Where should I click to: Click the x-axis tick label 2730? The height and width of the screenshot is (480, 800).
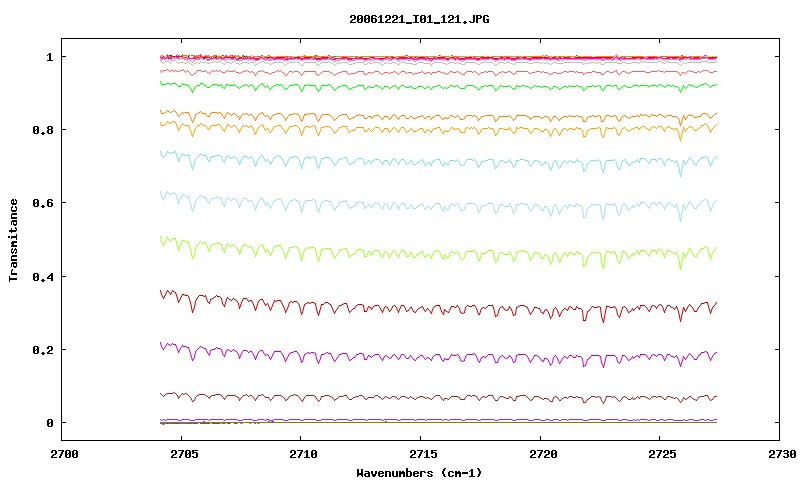point(782,454)
